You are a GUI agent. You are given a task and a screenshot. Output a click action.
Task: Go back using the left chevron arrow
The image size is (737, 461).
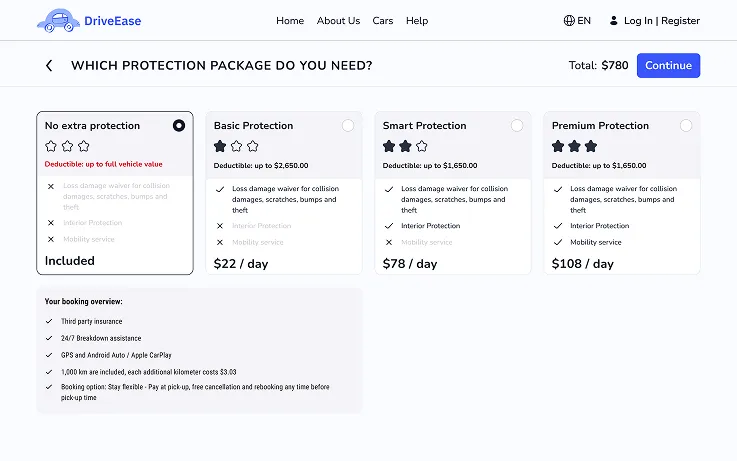(x=49, y=66)
